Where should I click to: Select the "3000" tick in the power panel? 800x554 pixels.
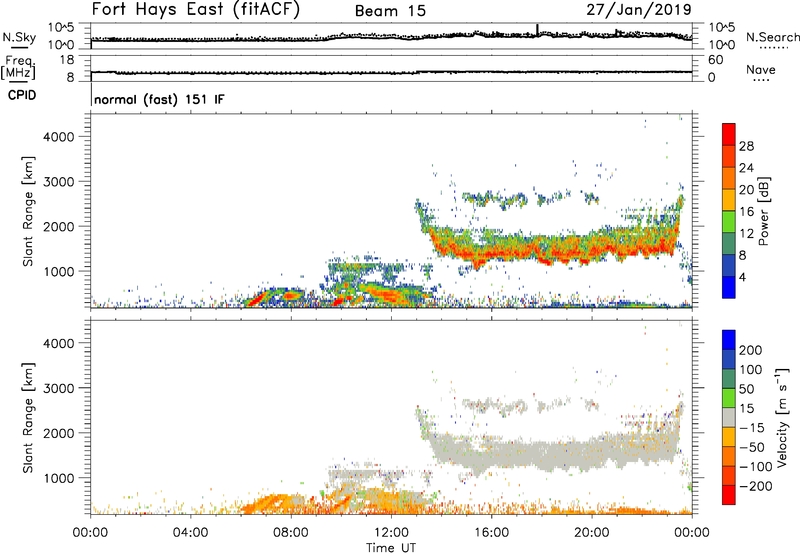coord(58,182)
